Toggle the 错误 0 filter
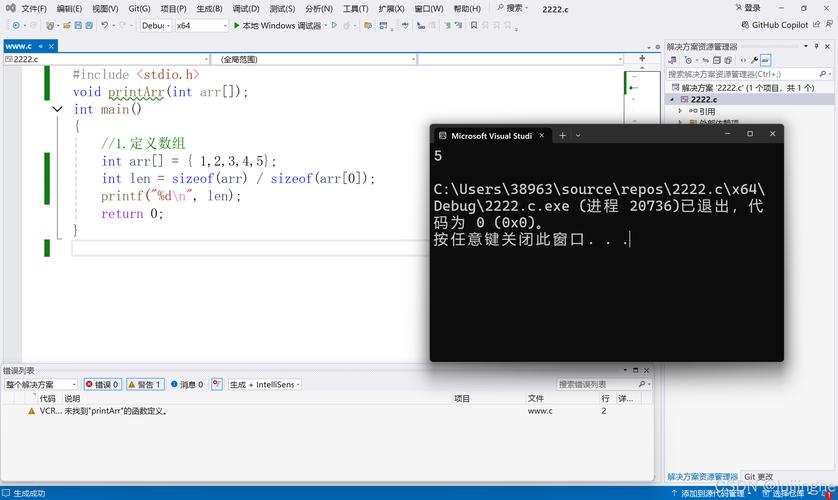The image size is (838, 500). click(103, 385)
